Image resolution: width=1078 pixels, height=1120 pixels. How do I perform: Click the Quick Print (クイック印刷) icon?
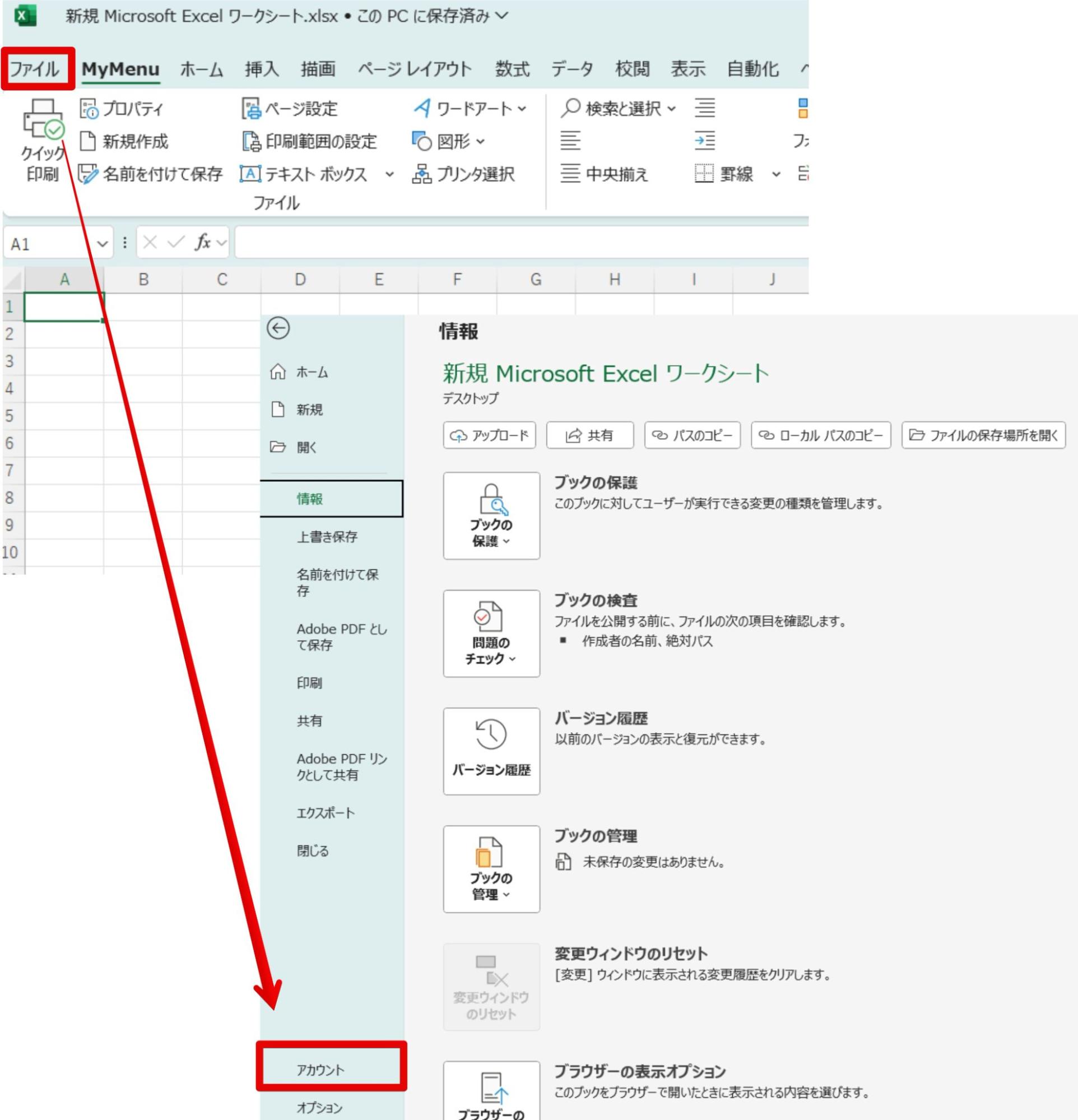[44, 119]
